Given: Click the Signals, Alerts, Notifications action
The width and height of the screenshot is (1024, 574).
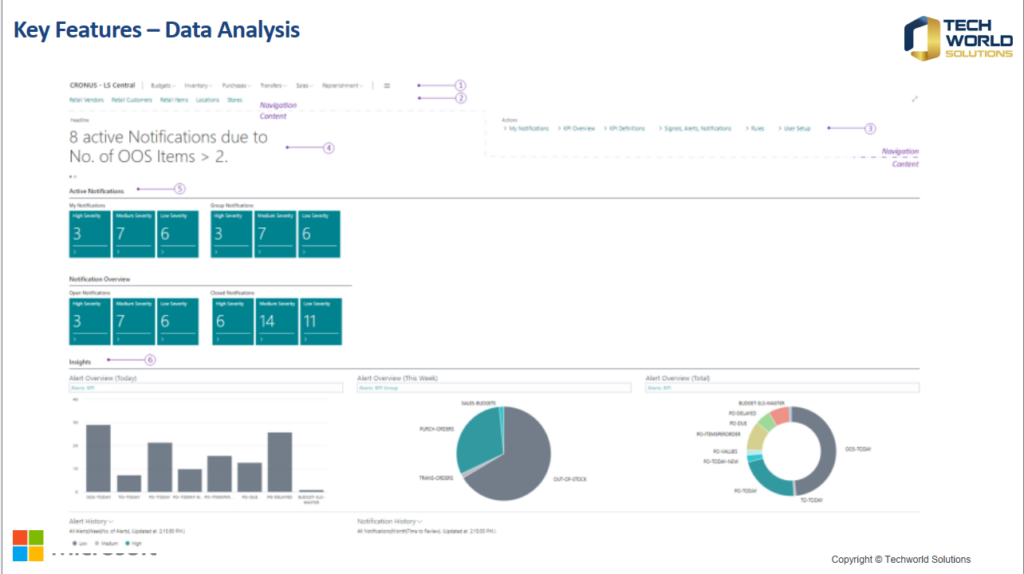Looking at the screenshot, I should tap(697, 129).
